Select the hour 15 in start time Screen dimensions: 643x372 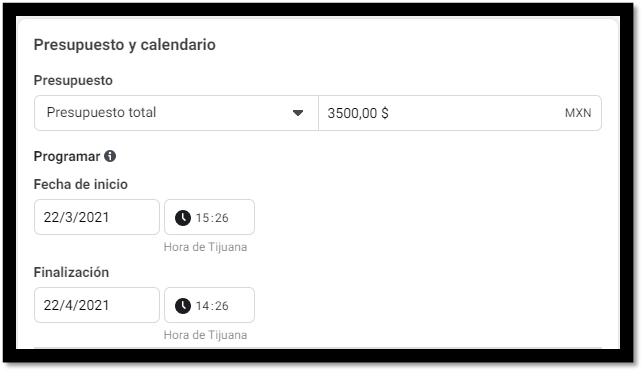click(203, 218)
